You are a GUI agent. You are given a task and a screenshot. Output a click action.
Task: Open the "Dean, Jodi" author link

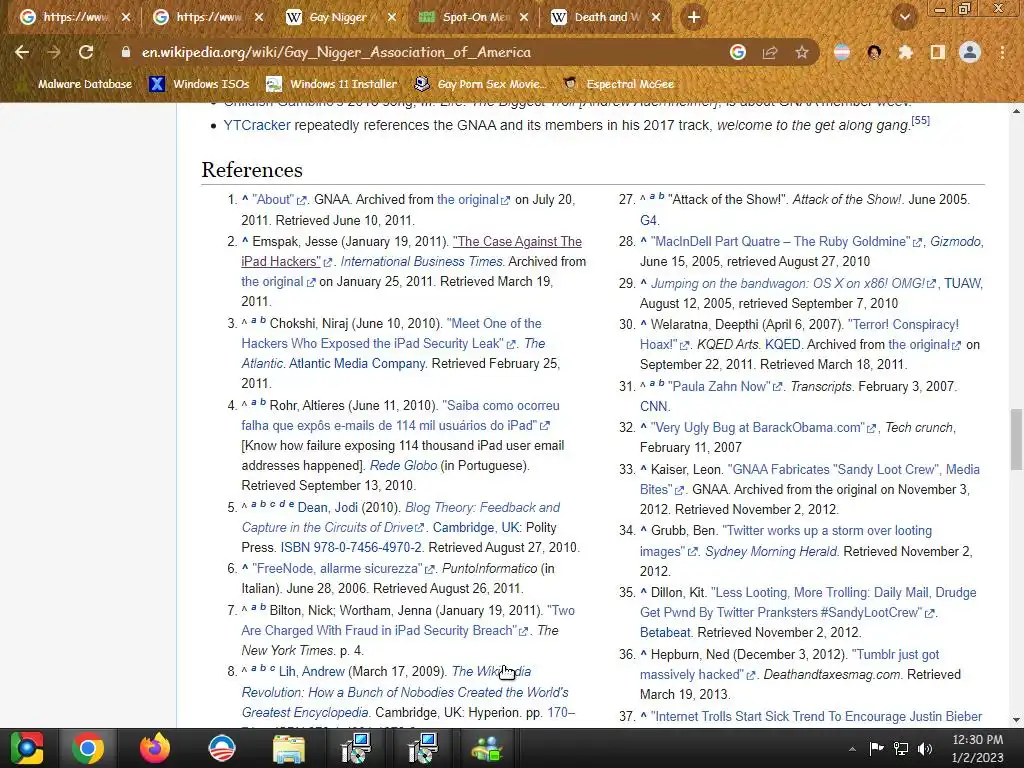(x=328, y=507)
